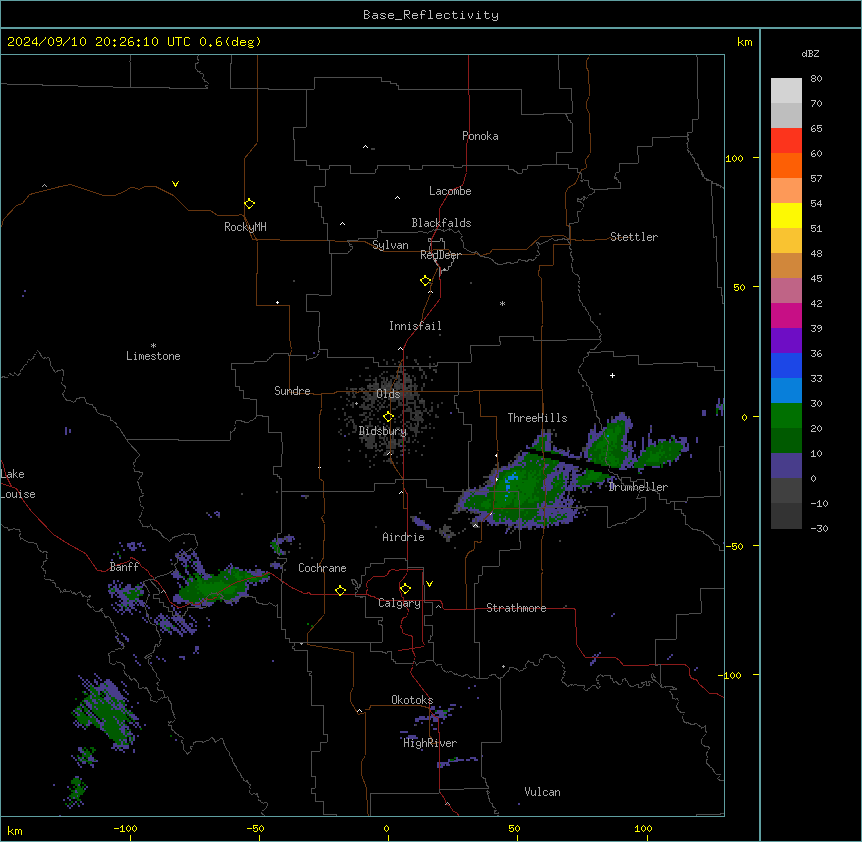Click the Lacombe city label
This screenshot has width=862, height=842.
point(450,191)
